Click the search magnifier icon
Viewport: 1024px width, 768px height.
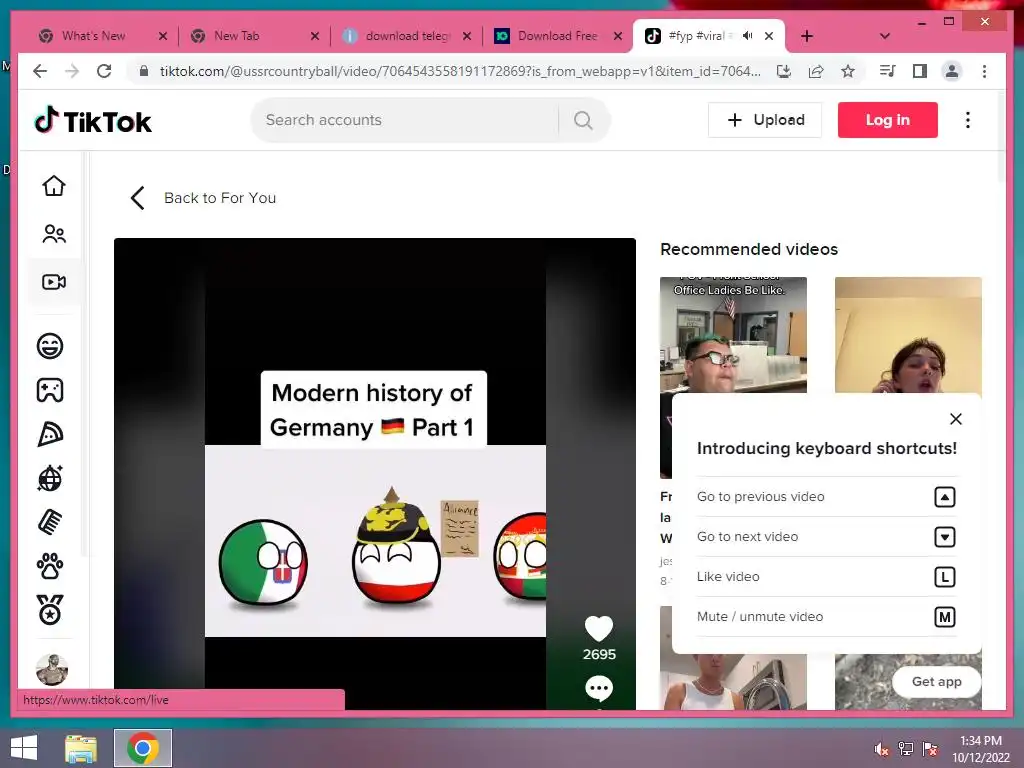pos(583,120)
